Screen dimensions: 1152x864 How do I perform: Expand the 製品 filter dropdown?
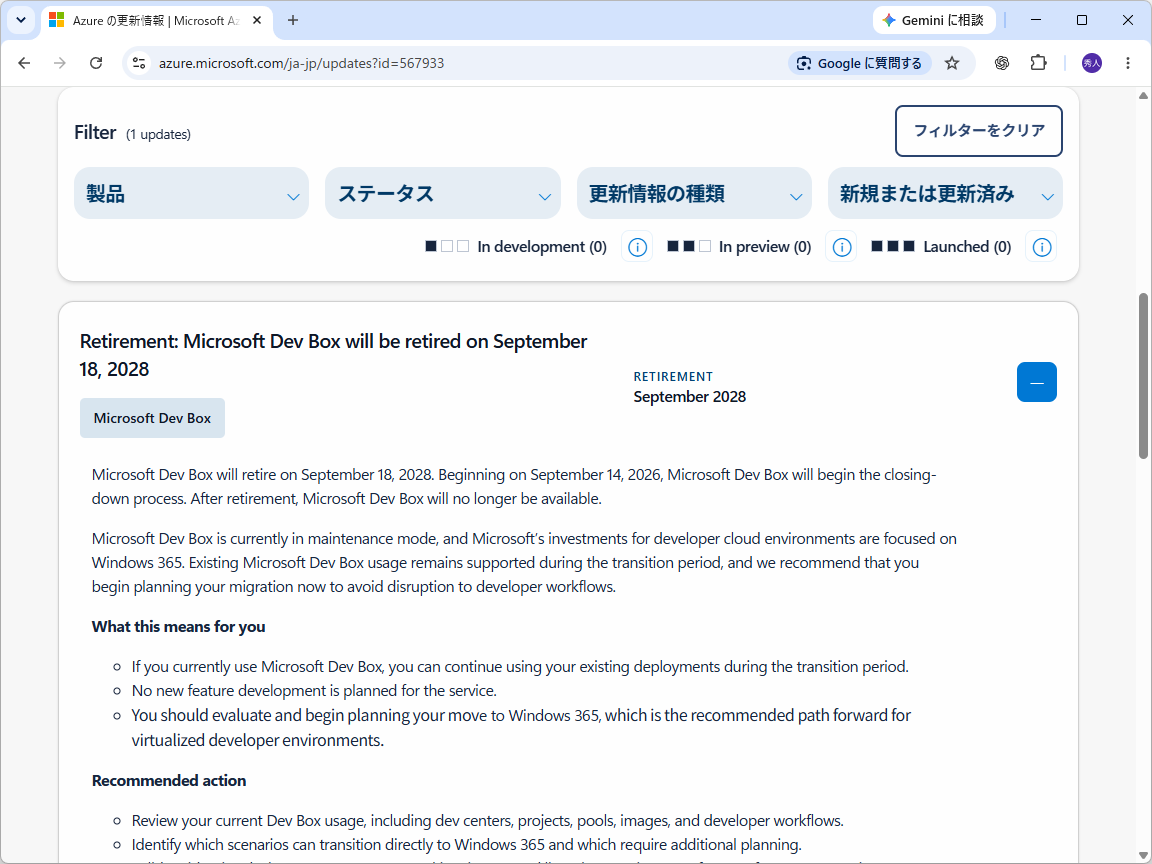191,193
